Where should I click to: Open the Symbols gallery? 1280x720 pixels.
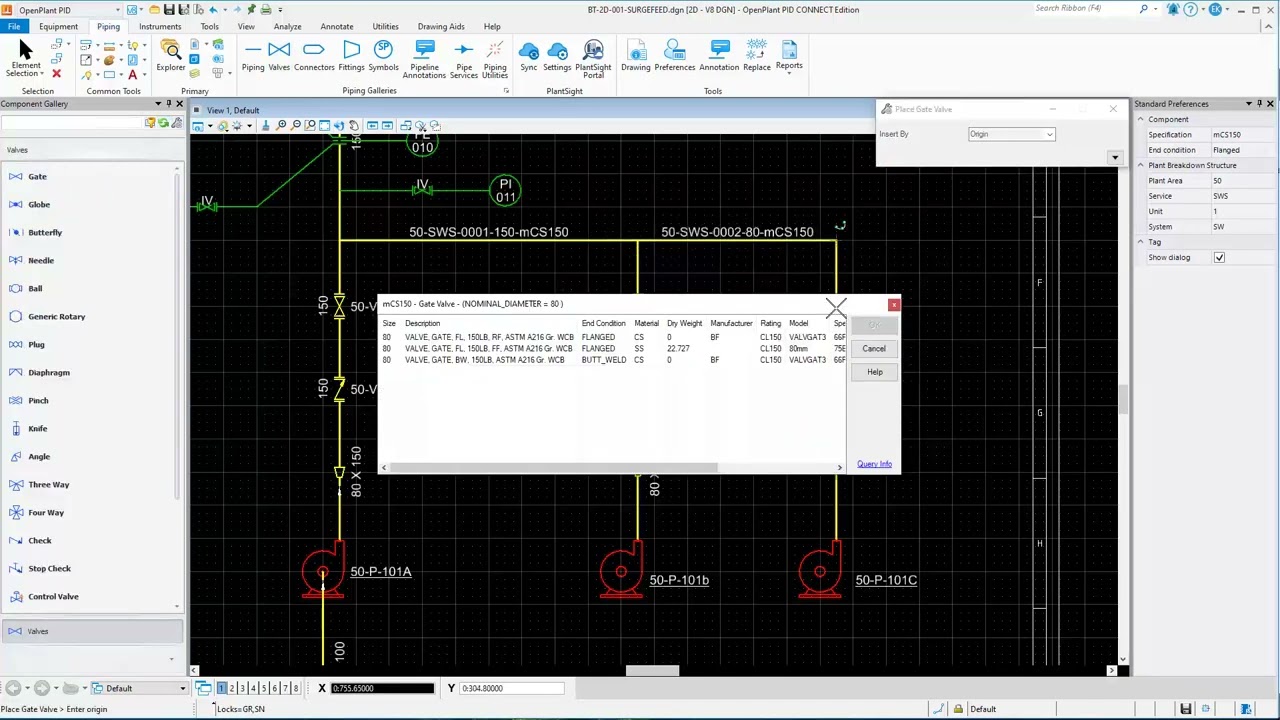383,56
